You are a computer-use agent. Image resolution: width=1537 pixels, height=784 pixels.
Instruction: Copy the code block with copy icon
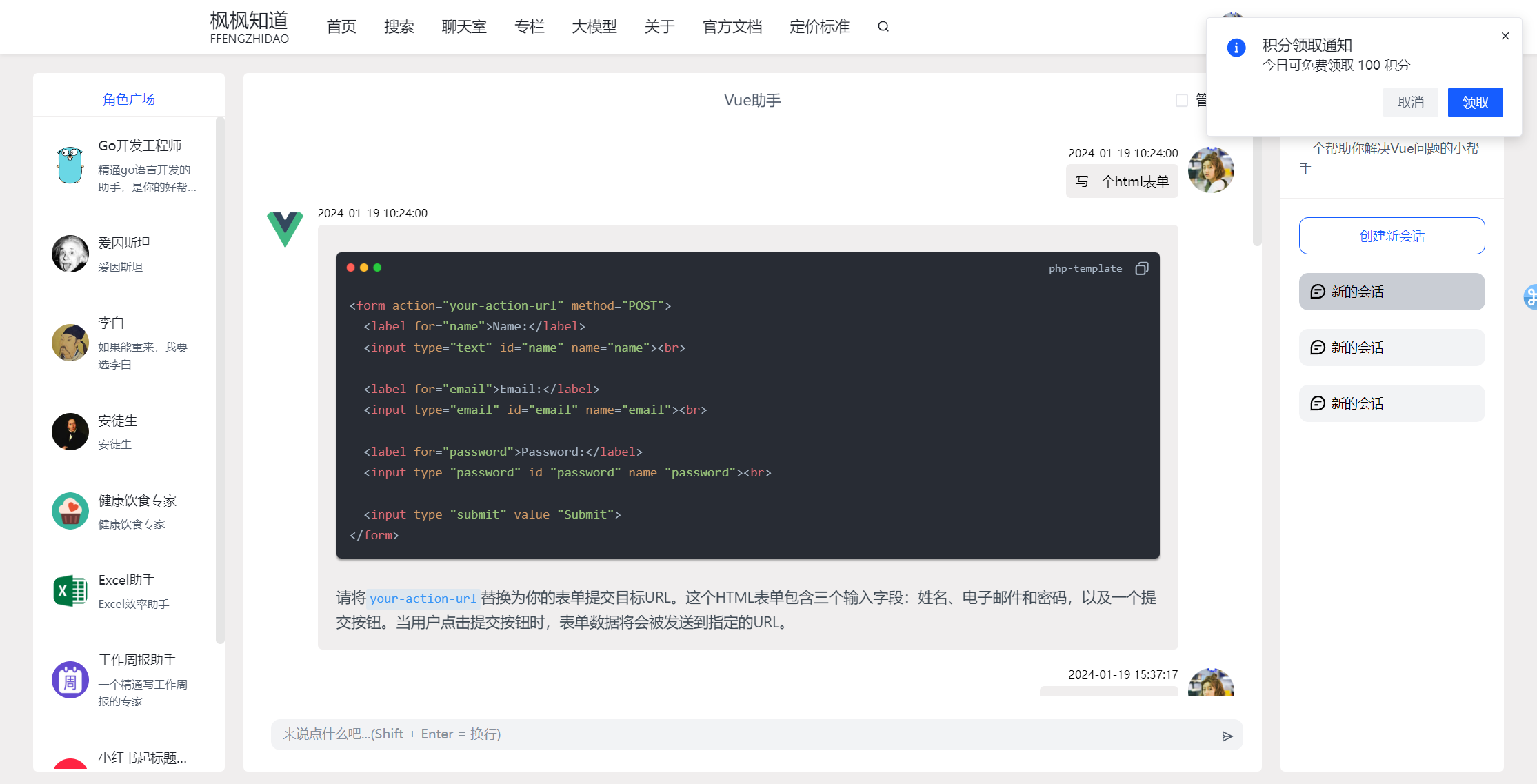click(1142, 268)
